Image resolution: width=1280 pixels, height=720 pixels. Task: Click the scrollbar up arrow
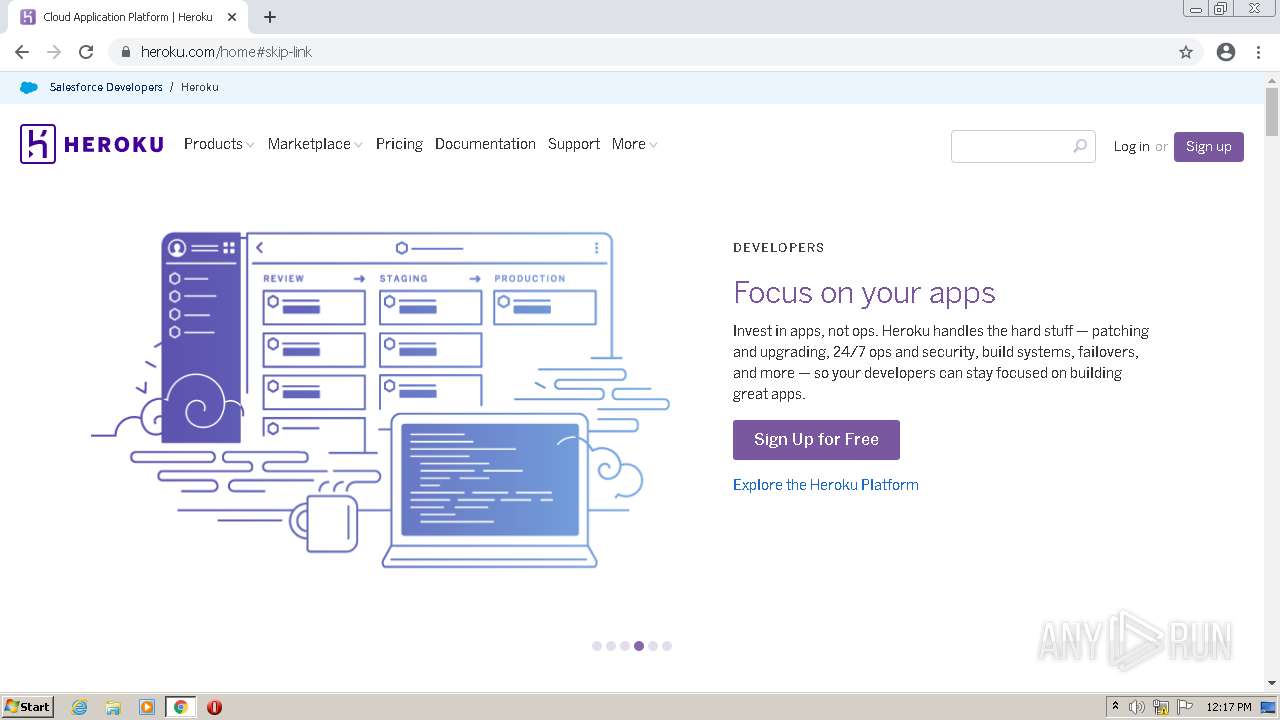[1272, 79]
